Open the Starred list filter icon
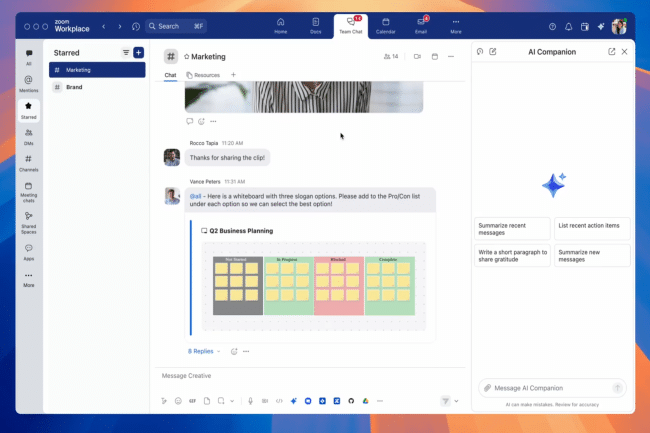 (x=126, y=53)
